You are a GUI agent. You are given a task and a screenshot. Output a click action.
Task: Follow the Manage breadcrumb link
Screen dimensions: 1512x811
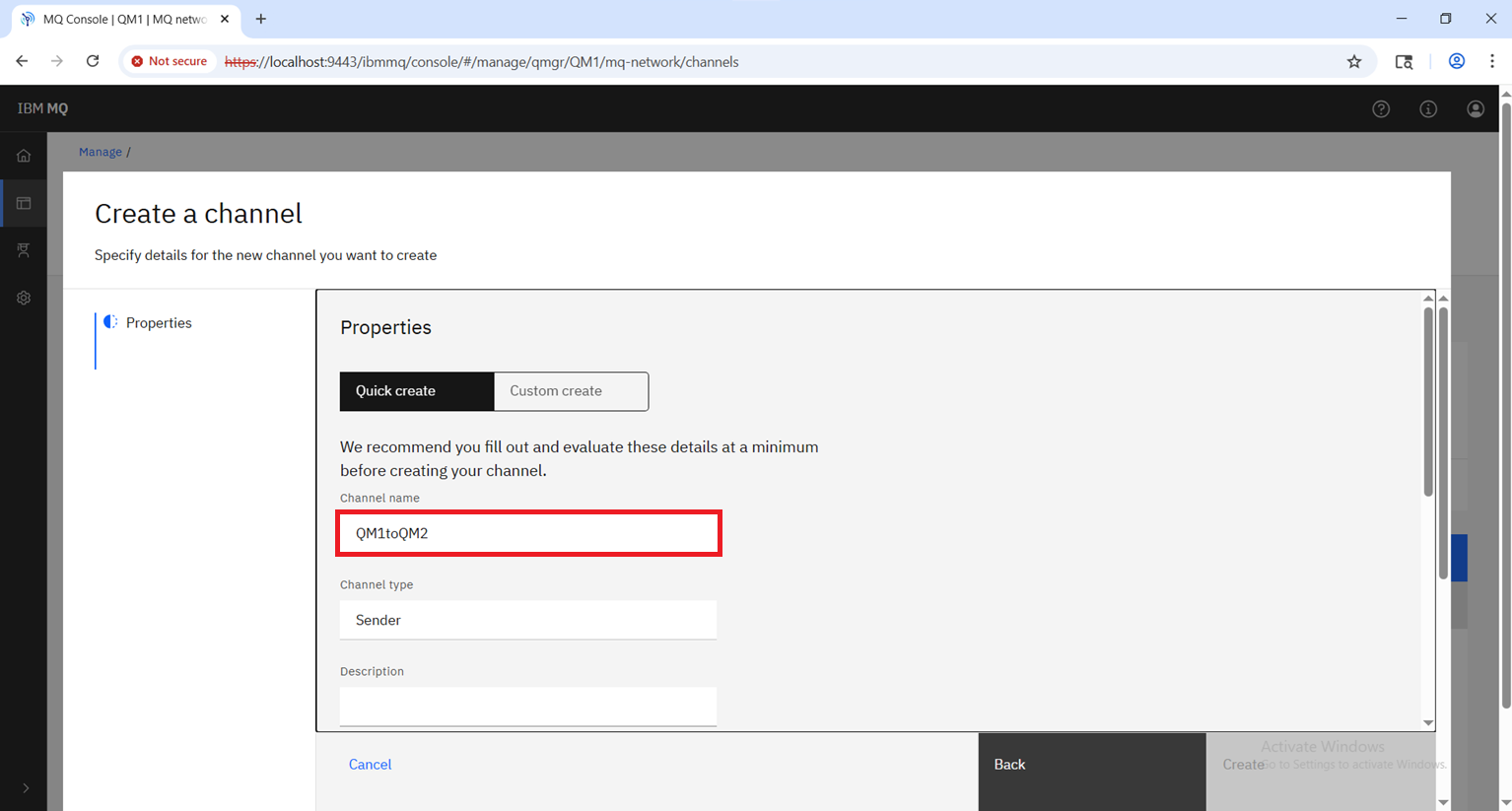pyautogui.click(x=101, y=152)
